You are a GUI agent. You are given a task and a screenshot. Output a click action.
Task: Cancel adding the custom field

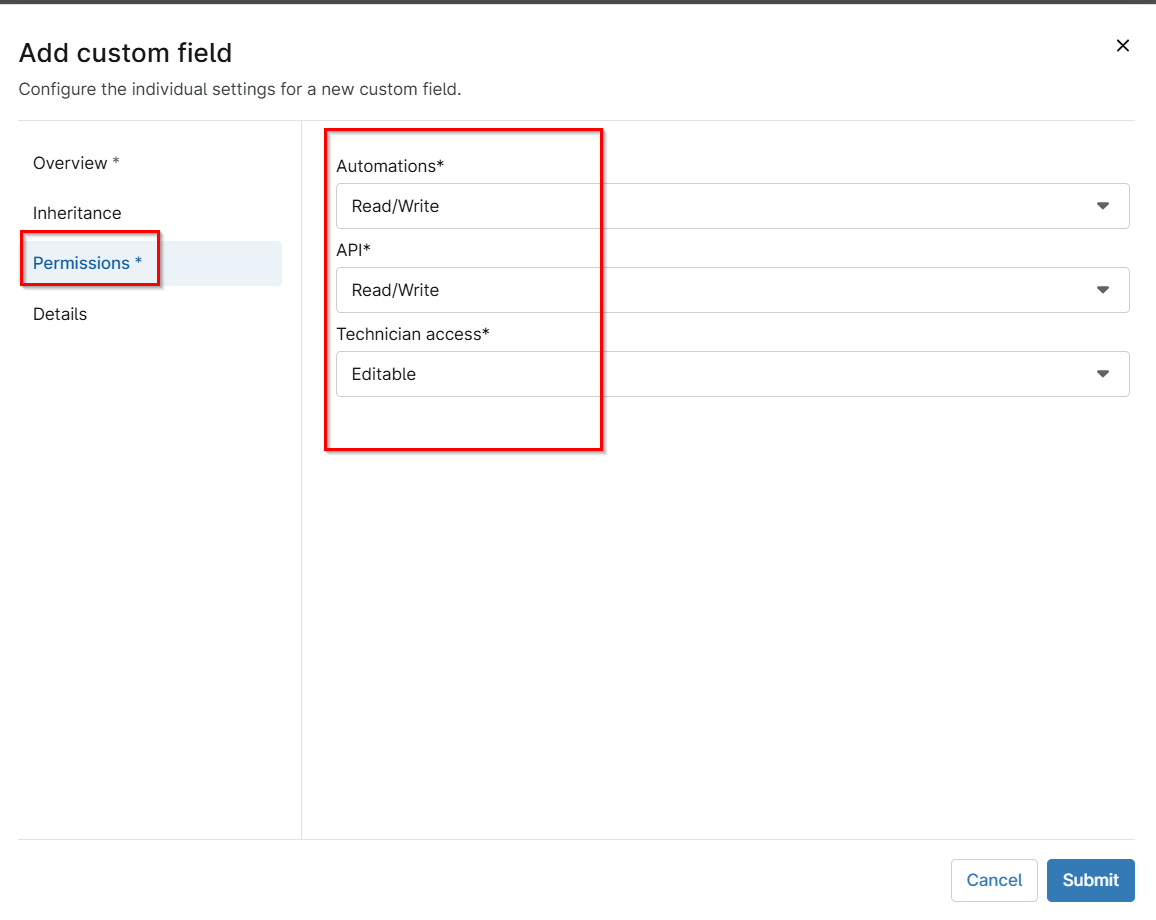tap(994, 880)
